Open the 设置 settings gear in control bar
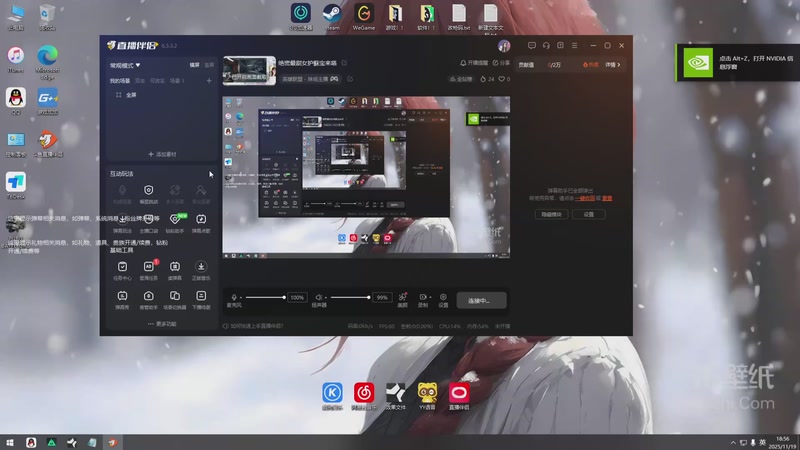 [x=443, y=299]
